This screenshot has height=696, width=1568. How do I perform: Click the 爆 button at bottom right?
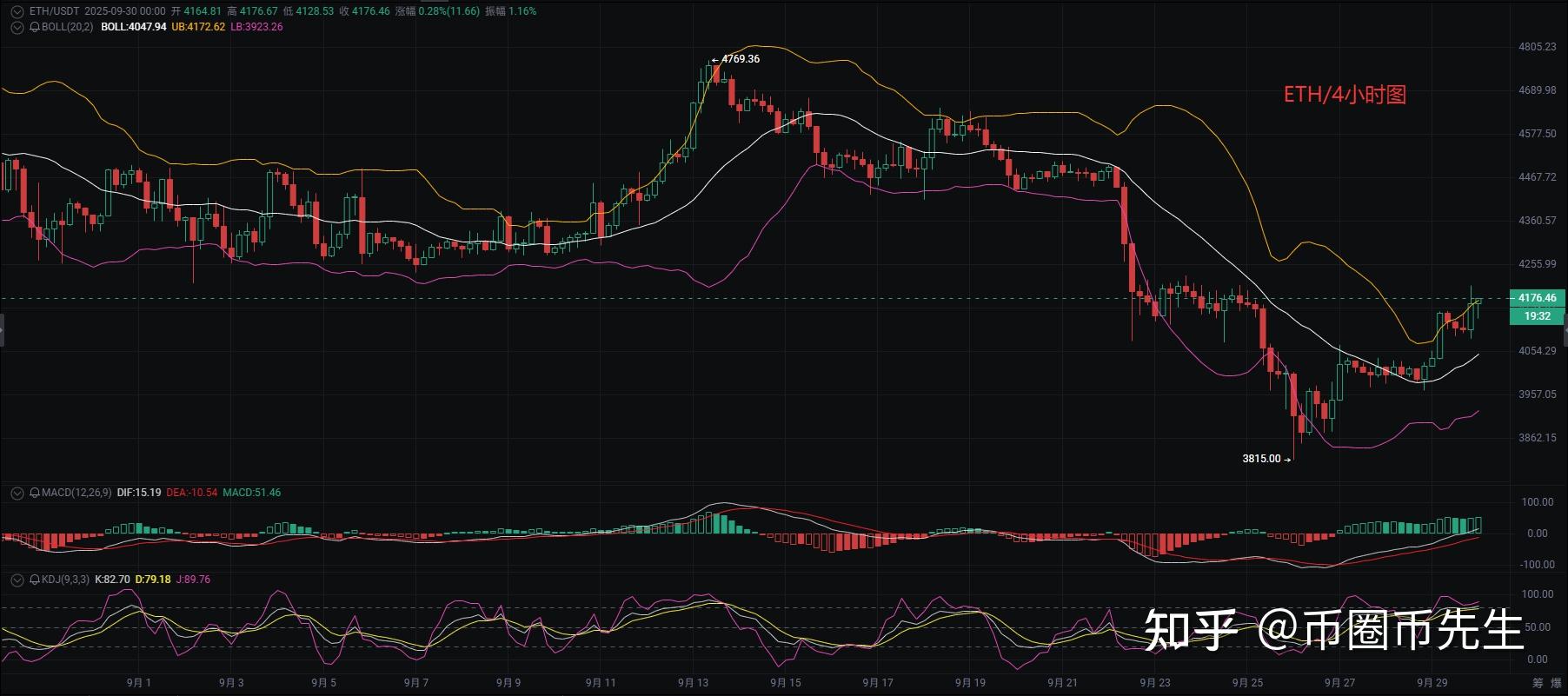click(x=1555, y=683)
